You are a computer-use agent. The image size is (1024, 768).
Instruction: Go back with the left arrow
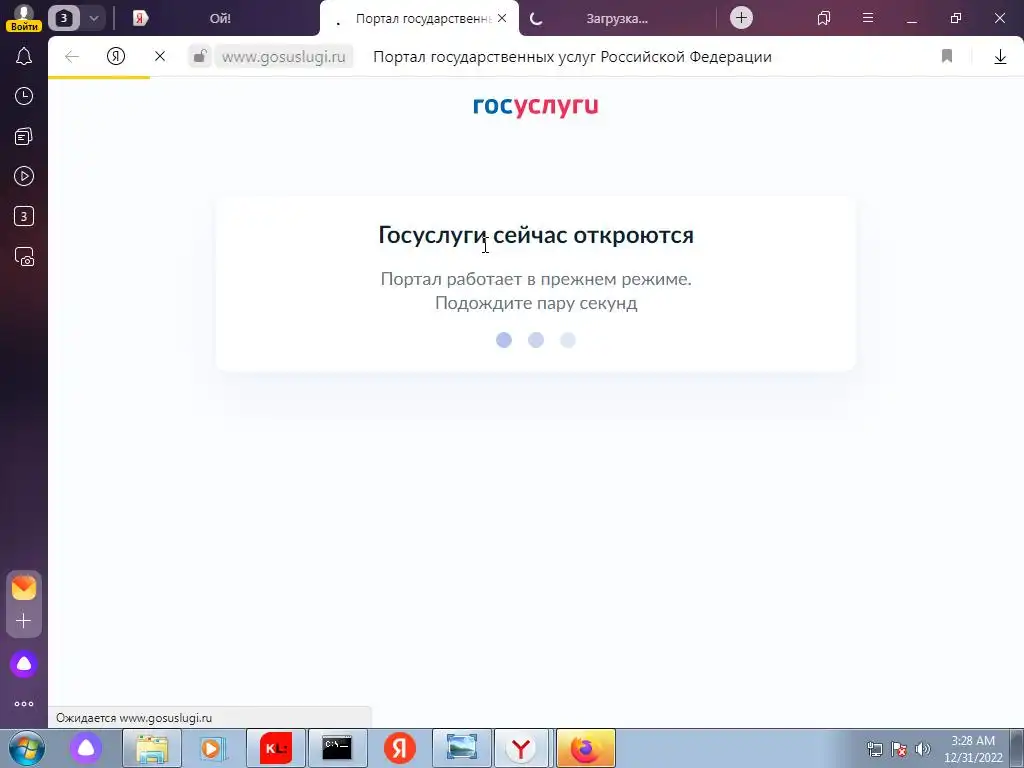pos(72,57)
